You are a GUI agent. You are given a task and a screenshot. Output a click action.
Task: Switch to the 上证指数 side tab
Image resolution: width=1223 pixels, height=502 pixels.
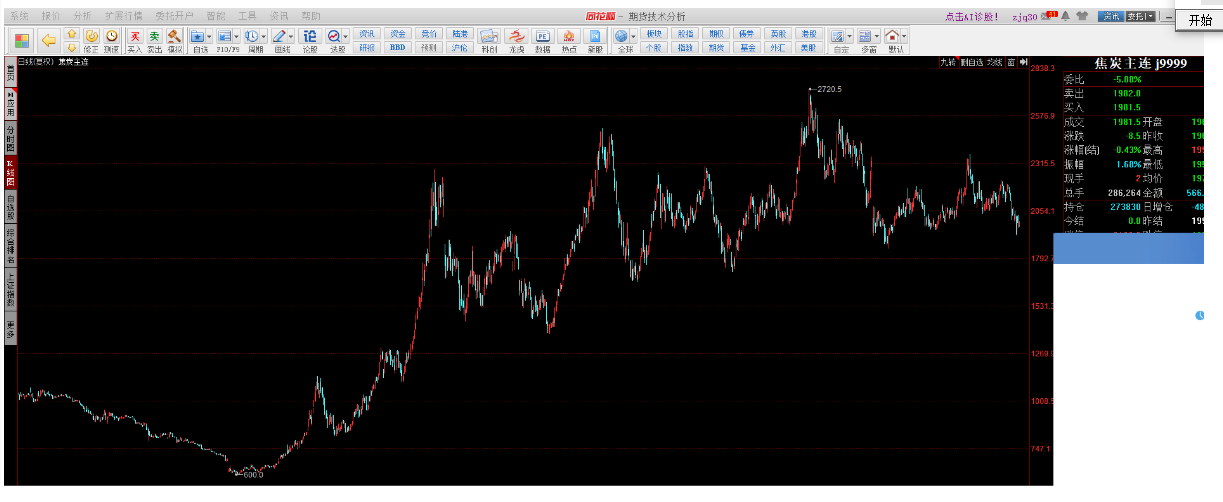pos(10,291)
